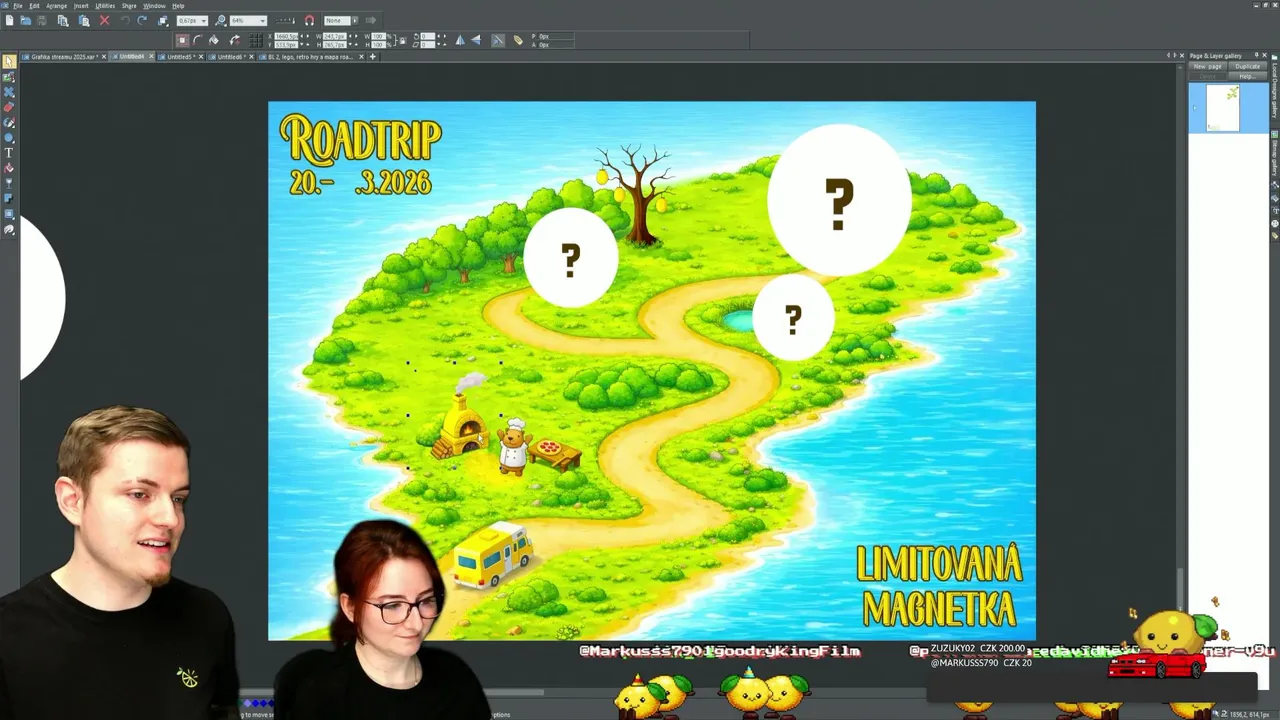
Task: Select the Text tool
Action: pyautogui.click(x=9, y=153)
